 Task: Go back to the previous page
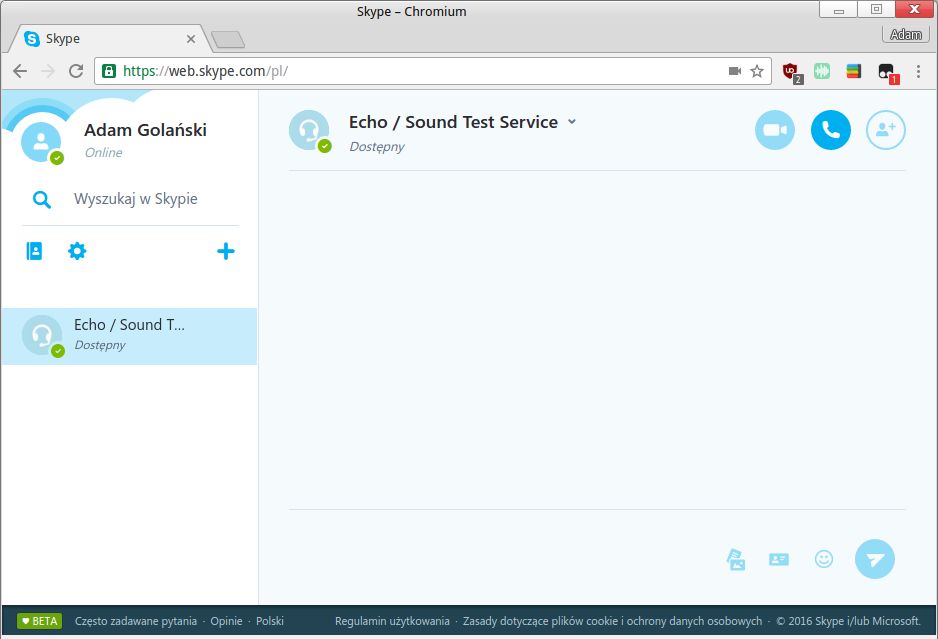click(x=20, y=71)
